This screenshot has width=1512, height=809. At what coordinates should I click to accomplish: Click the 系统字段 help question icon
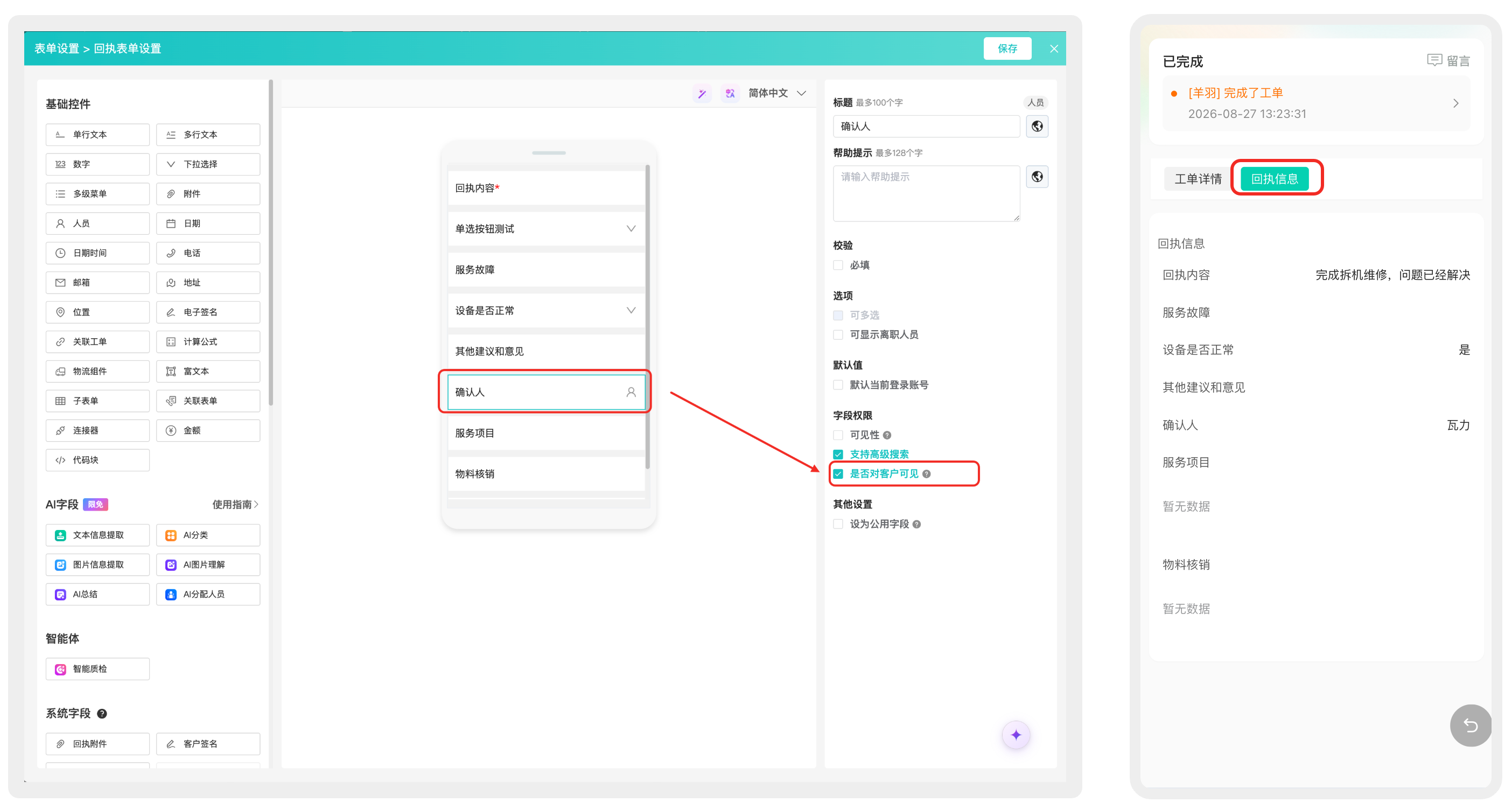(x=102, y=714)
